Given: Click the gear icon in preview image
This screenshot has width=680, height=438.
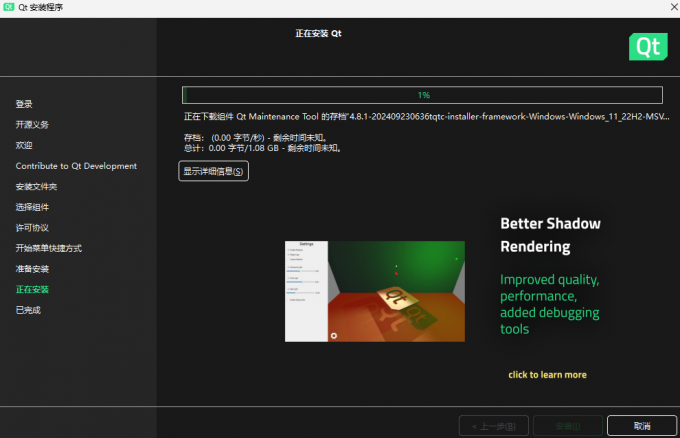Looking at the screenshot, I should 334,335.
